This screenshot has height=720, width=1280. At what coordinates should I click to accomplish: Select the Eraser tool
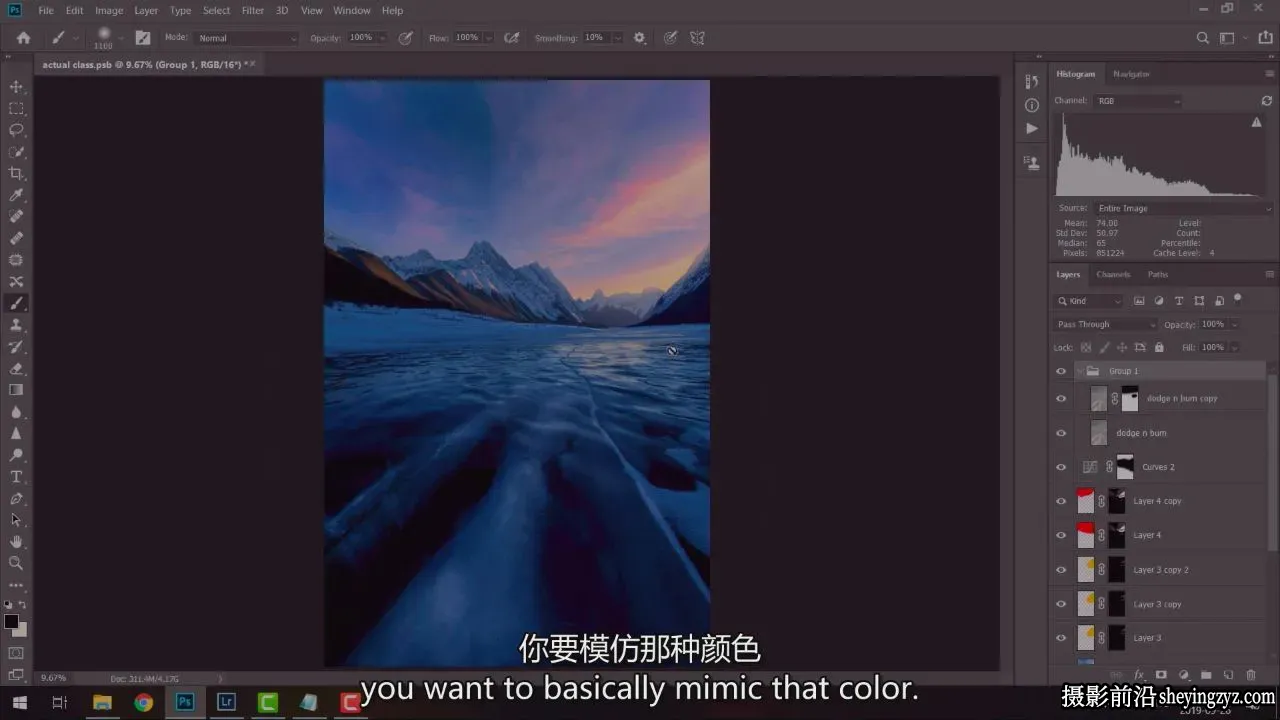[x=16, y=368]
